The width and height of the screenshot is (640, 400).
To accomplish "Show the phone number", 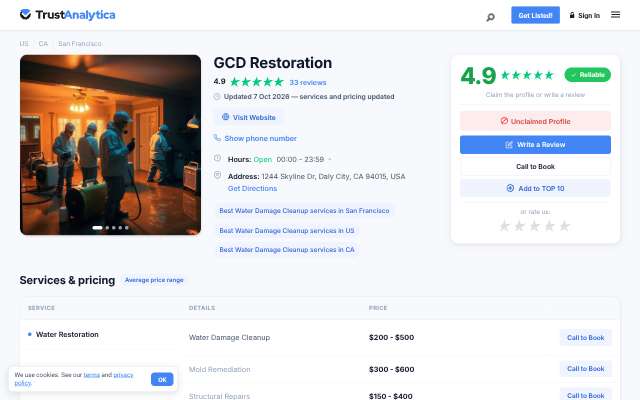I will pos(260,138).
